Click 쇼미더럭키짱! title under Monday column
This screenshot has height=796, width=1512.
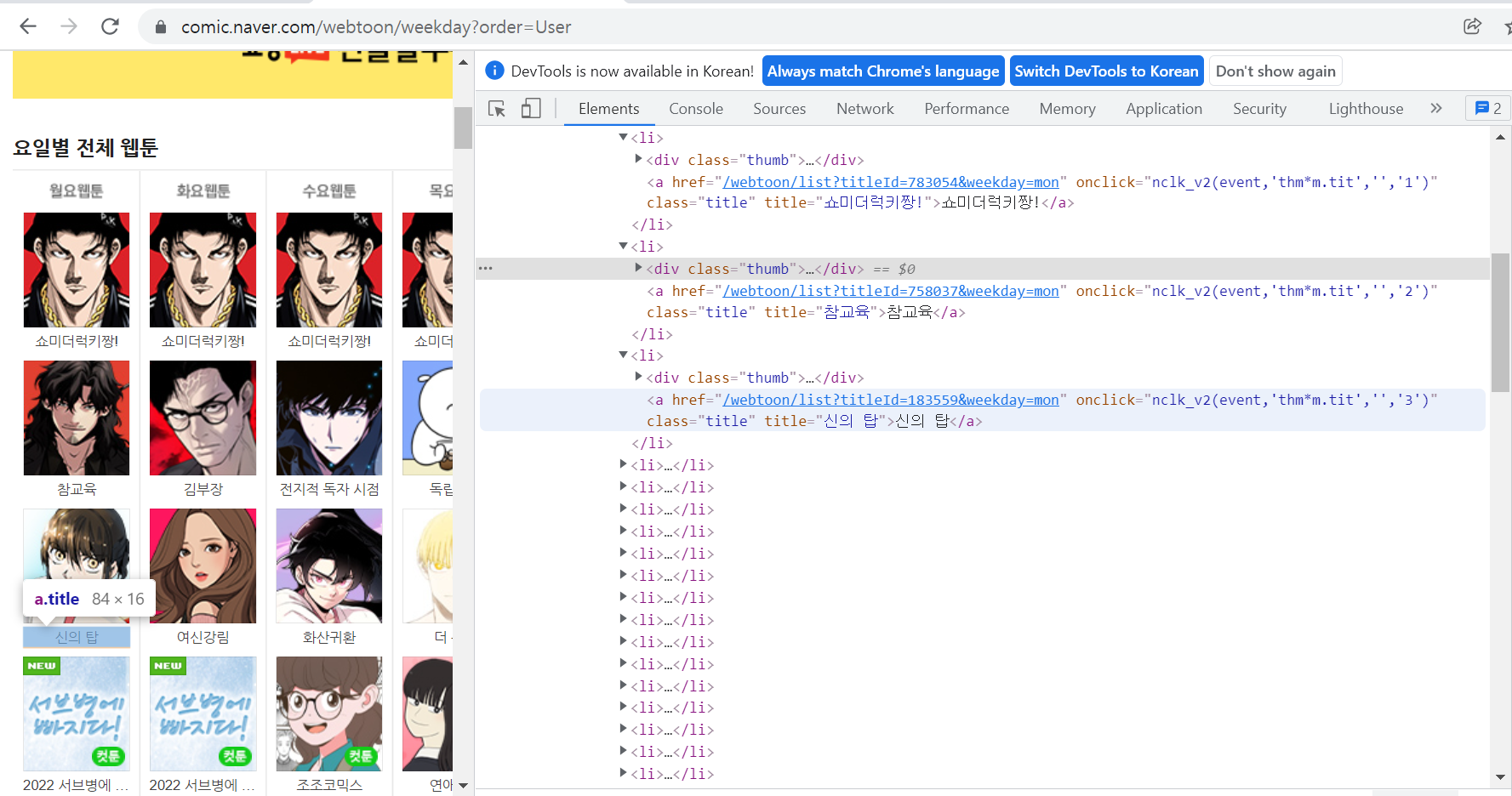[77, 341]
